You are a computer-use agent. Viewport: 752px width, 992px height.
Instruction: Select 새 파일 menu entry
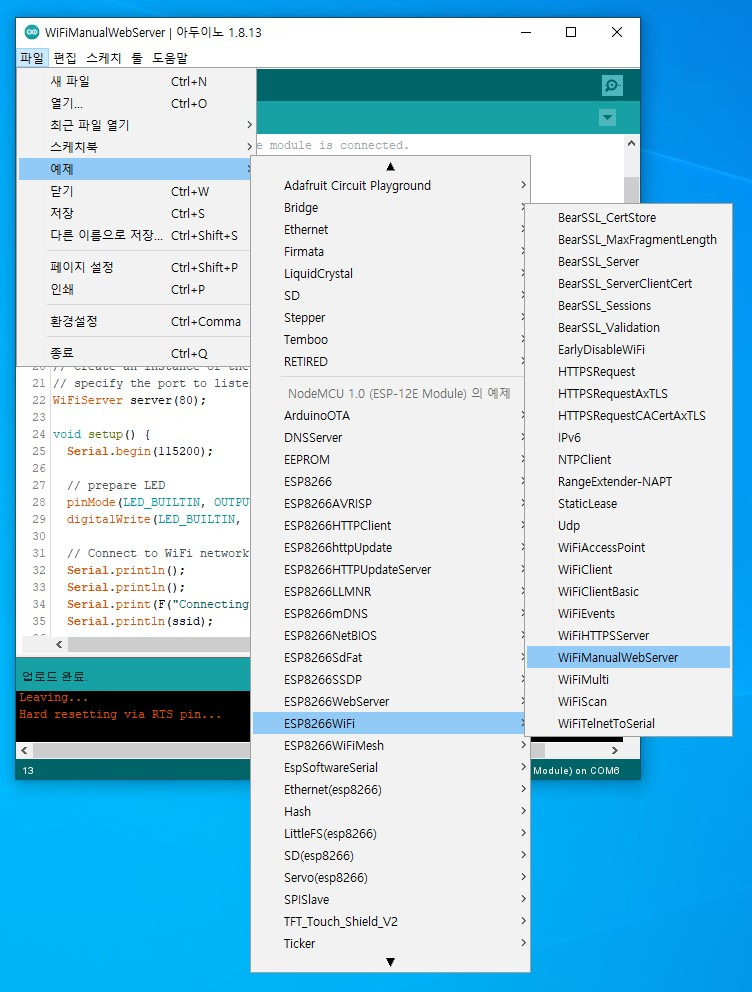tap(136, 82)
